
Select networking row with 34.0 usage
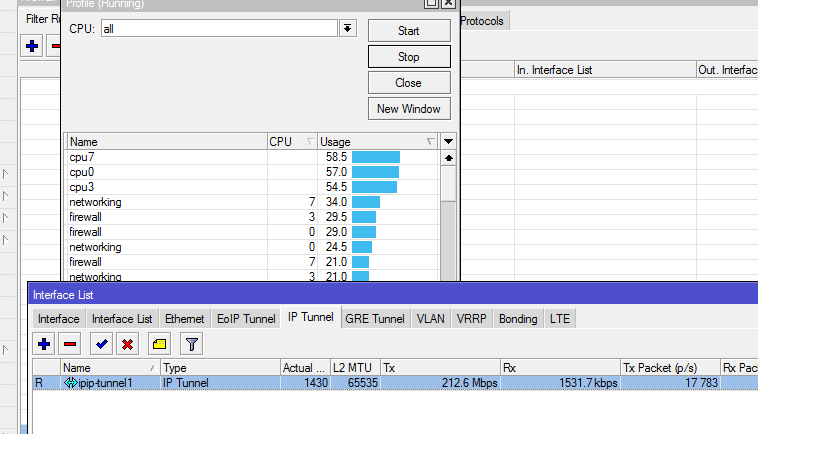pos(253,202)
